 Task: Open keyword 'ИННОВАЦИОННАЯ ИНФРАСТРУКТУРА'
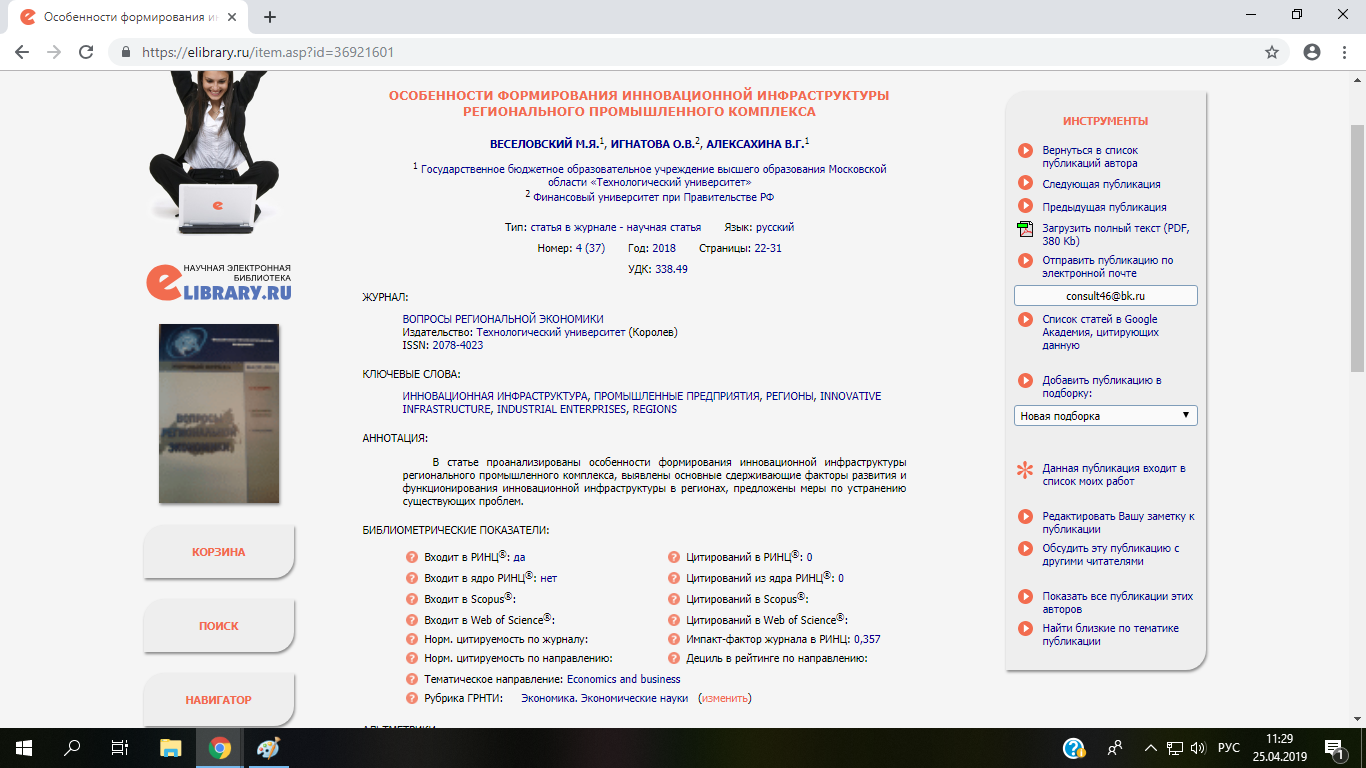coord(495,397)
